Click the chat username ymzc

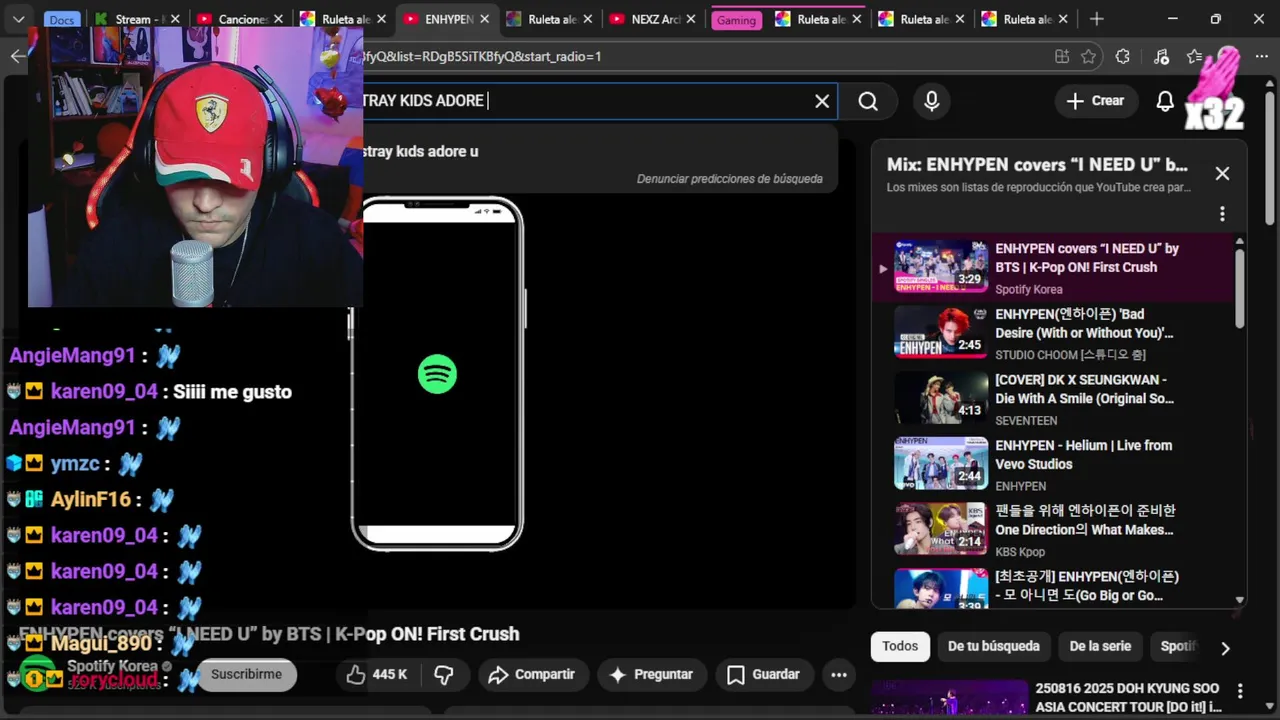75,464
